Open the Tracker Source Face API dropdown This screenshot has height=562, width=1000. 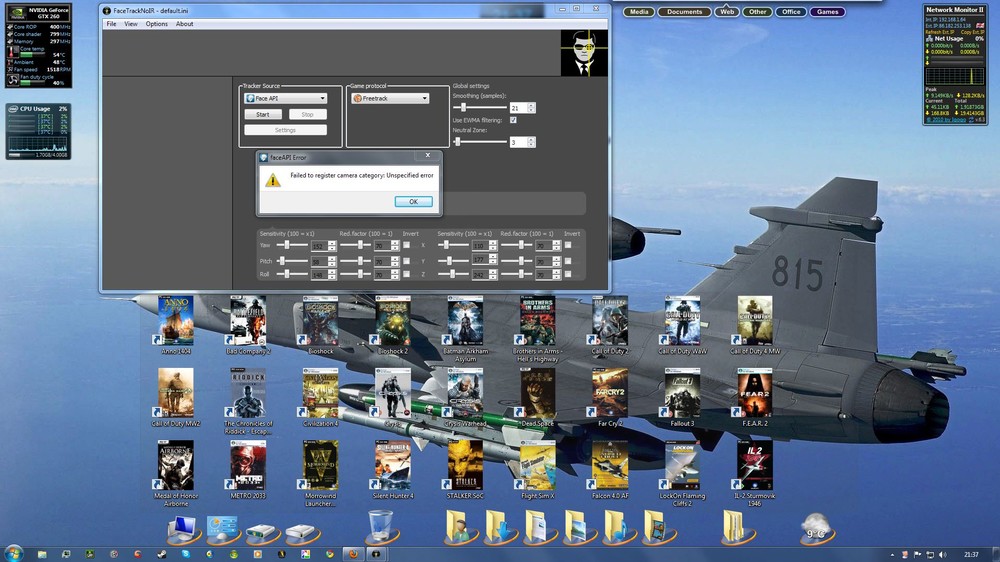coord(286,98)
